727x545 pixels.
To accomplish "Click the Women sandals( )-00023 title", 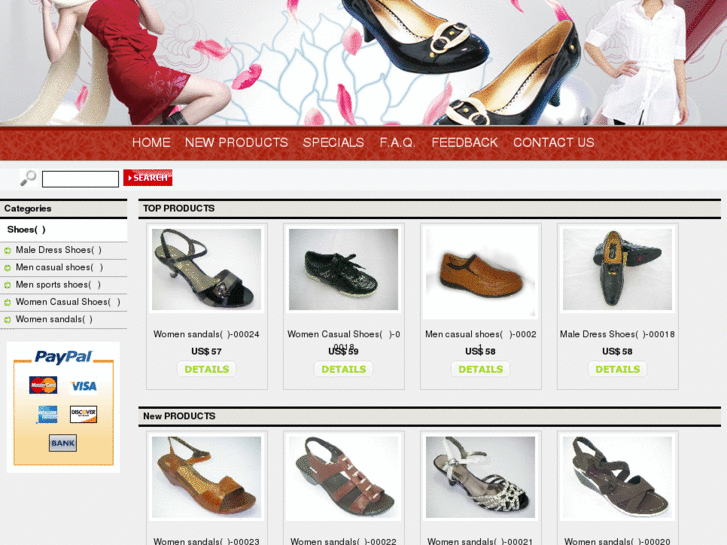I will coord(206,541).
